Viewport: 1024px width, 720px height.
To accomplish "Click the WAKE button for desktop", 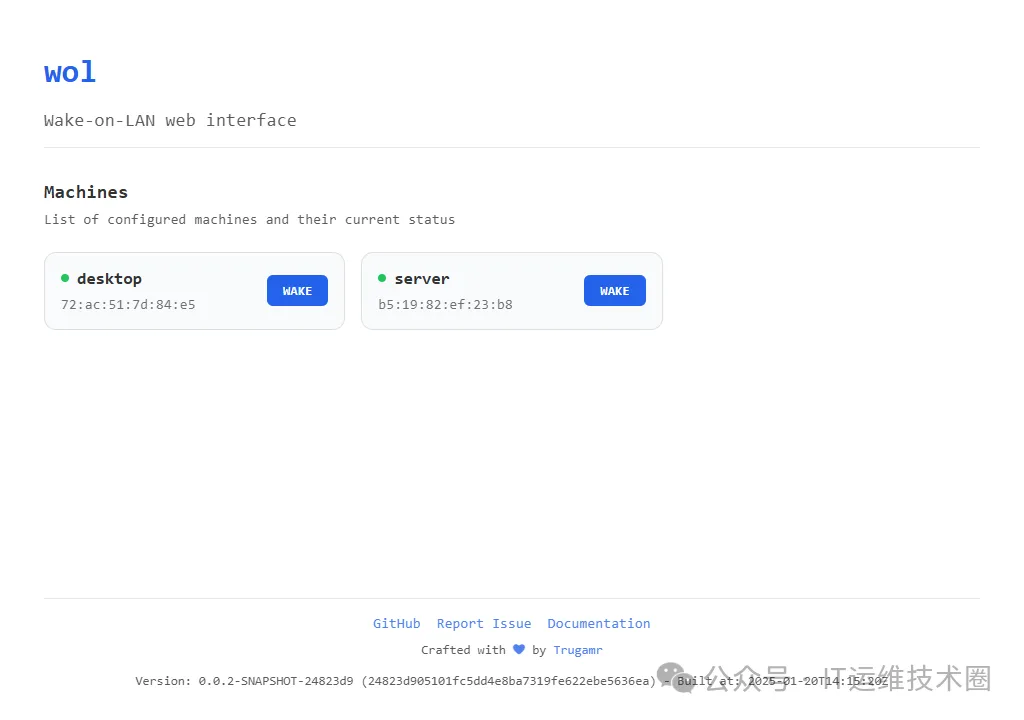I will click(x=297, y=291).
